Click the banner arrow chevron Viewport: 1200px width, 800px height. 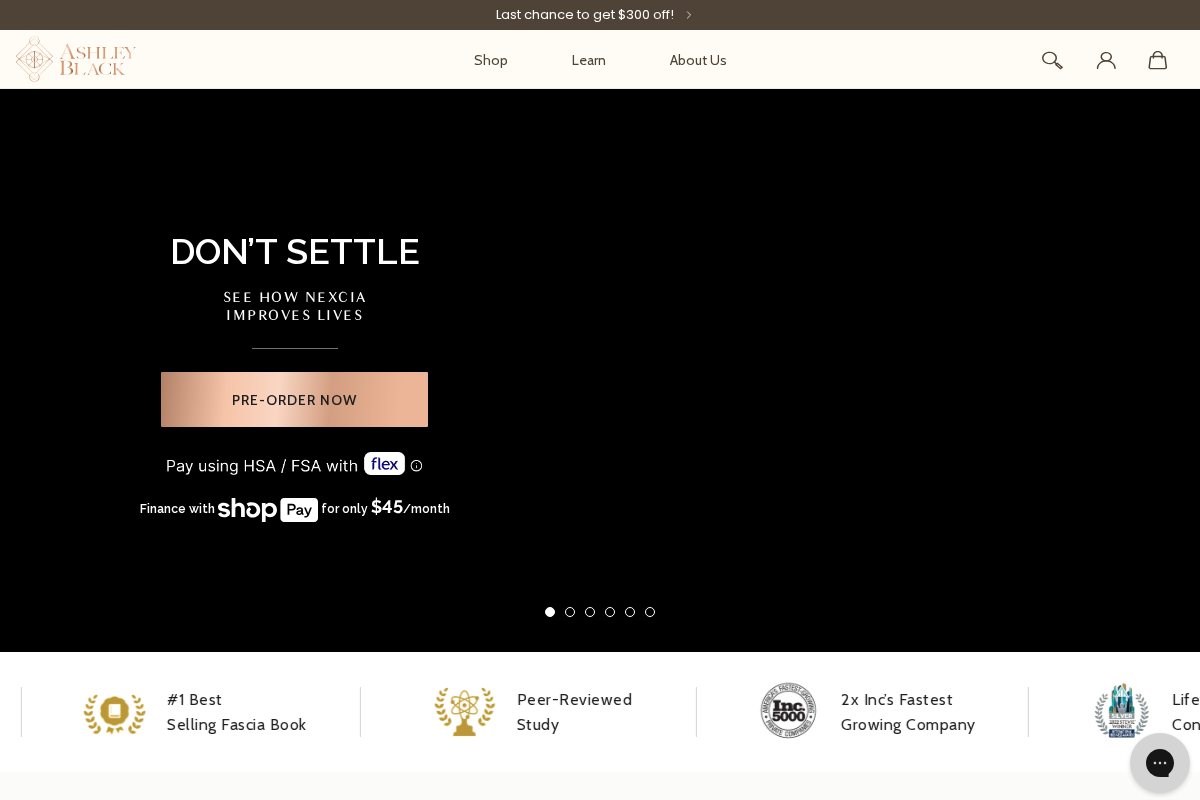click(688, 14)
